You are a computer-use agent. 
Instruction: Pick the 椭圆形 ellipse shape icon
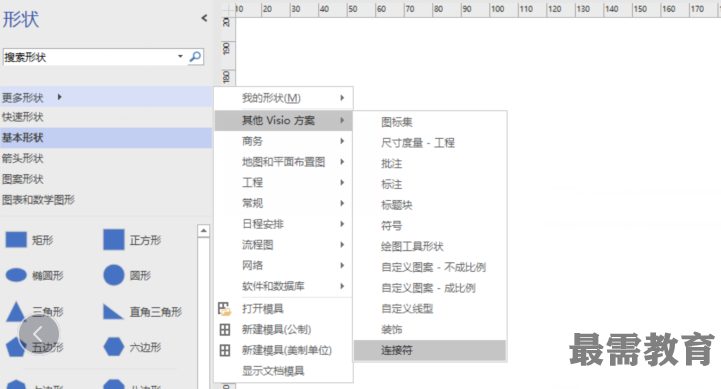pyautogui.click(x=16, y=275)
